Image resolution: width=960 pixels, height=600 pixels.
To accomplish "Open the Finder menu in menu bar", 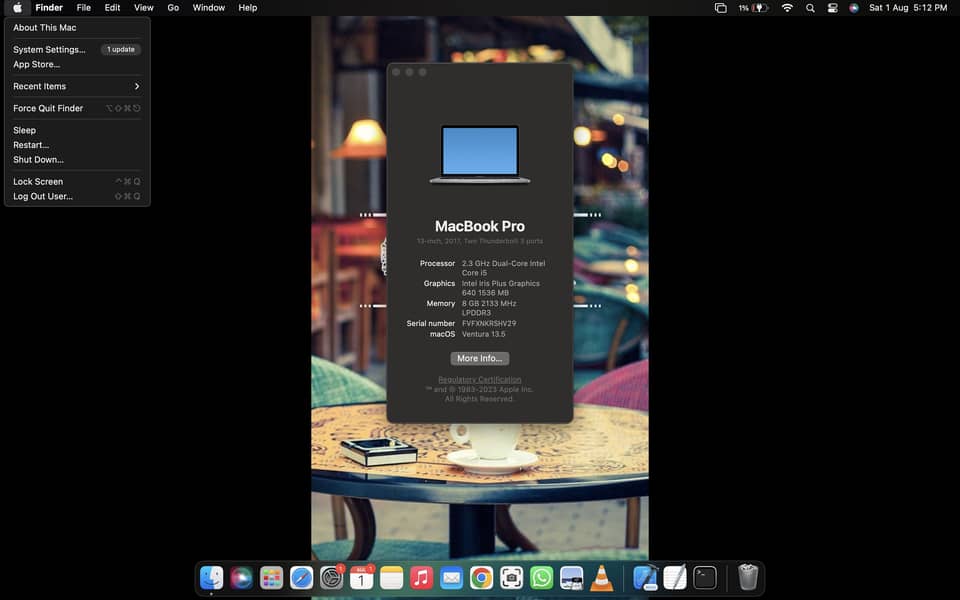I will tap(49, 8).
